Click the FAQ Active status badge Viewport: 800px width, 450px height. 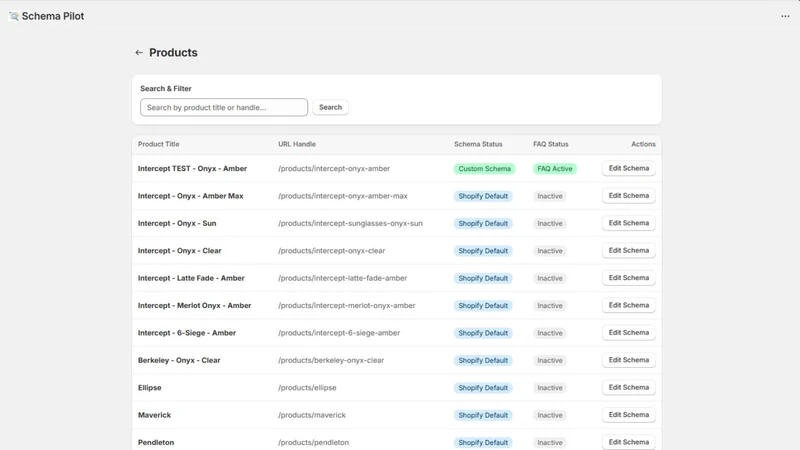[555, 169]
